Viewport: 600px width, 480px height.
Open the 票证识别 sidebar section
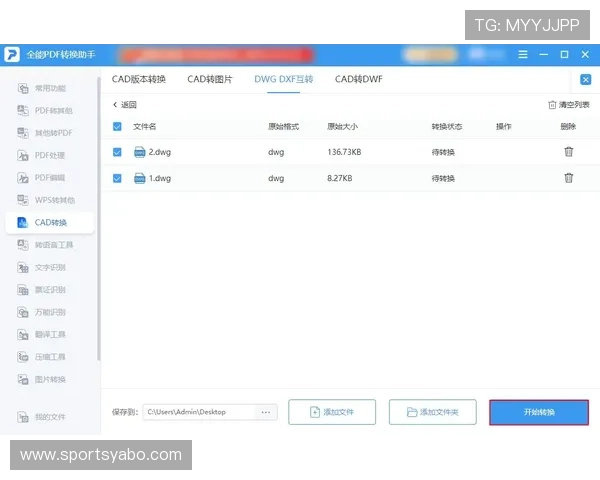click(x=41, y=290)
